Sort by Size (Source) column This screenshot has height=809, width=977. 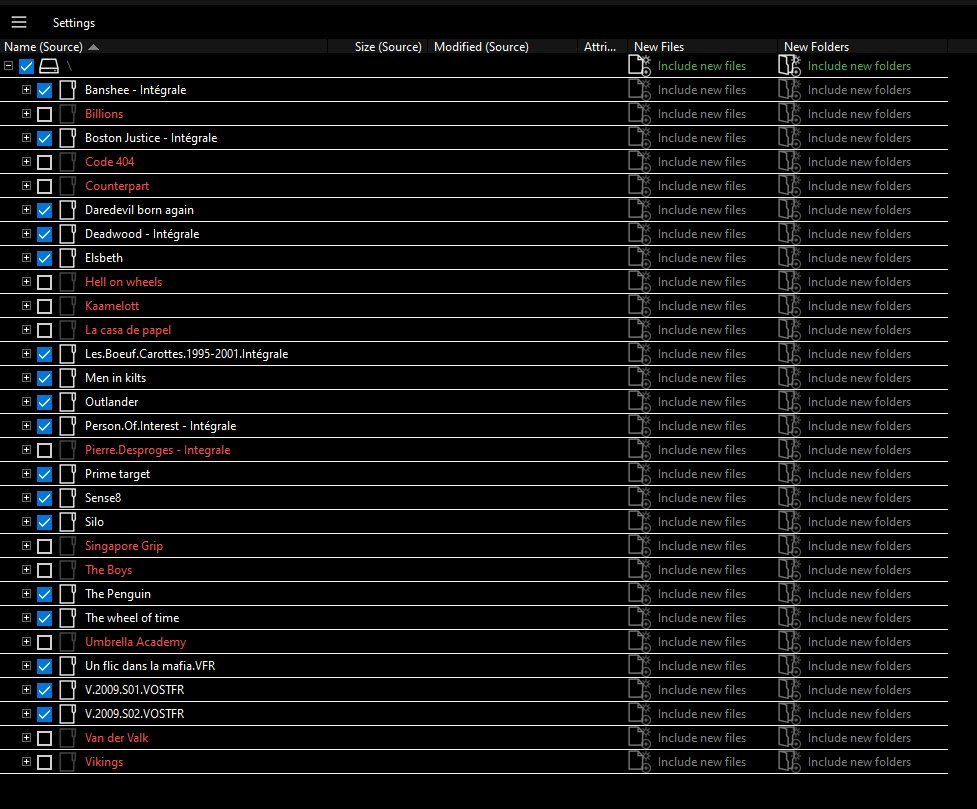point(378,47)
